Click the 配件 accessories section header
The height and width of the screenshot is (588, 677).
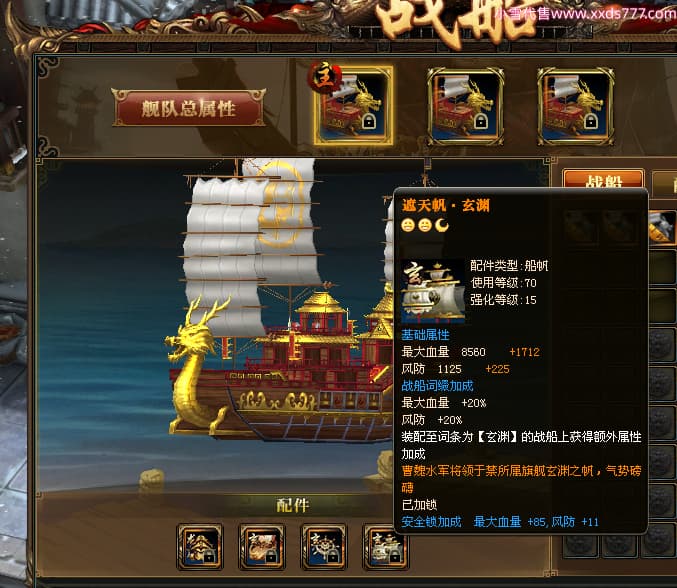pos(292,505)
